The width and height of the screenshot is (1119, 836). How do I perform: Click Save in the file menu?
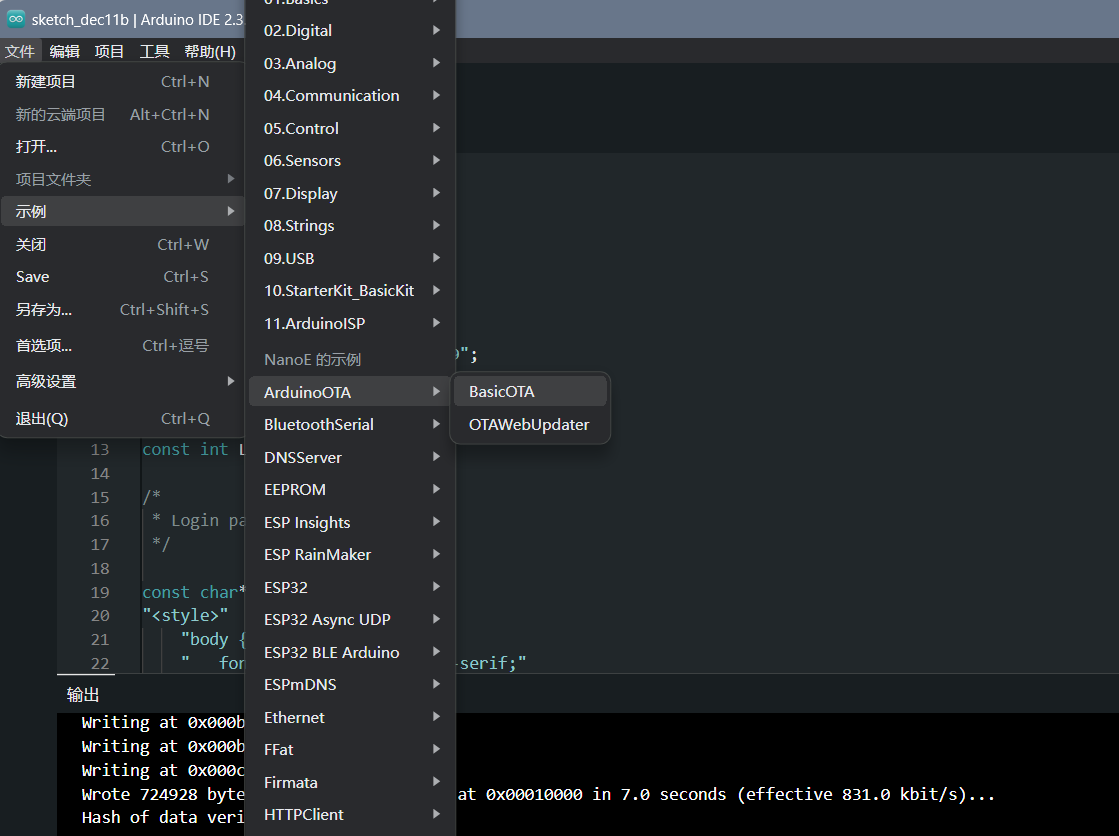pyautogui.click(x=123, y=276)
